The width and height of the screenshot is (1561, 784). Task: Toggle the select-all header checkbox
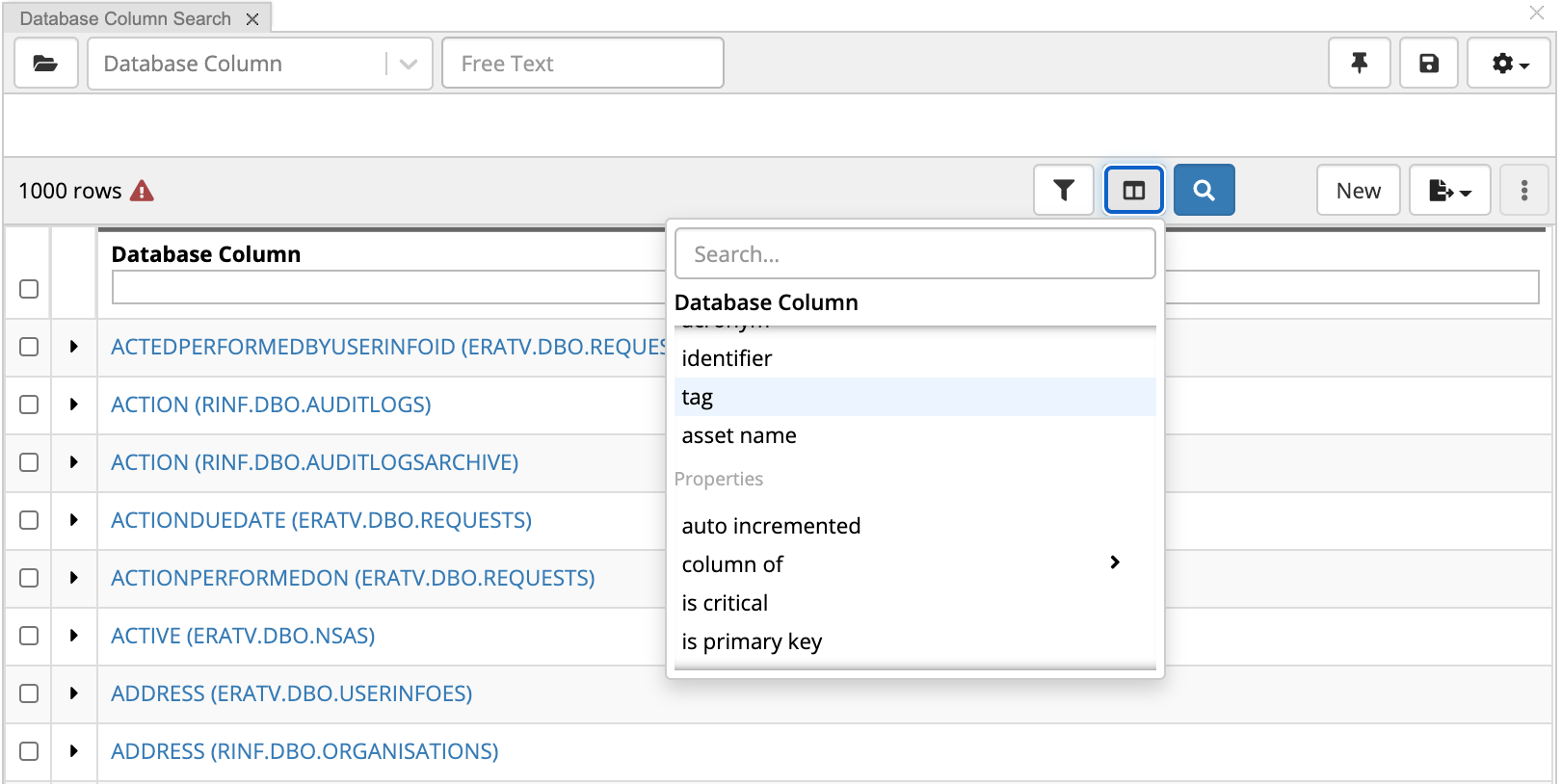click(29, 289)
